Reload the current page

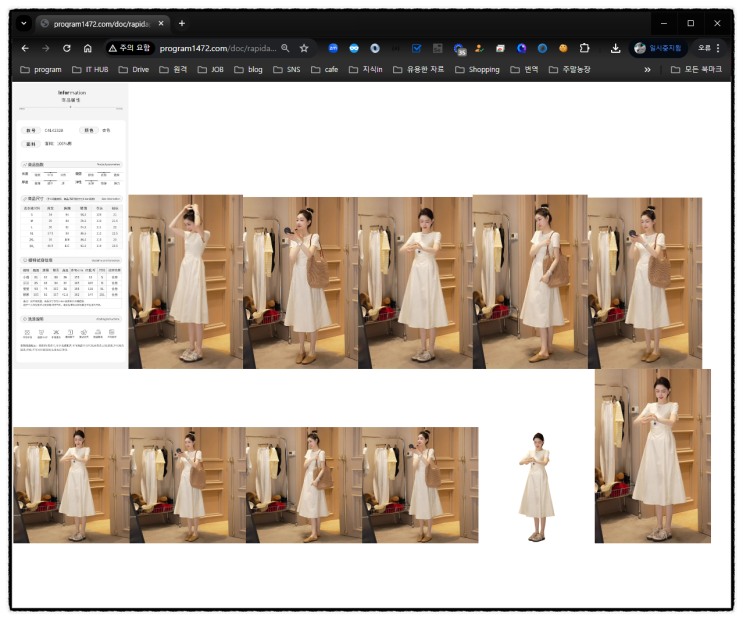click(x=67, y=48)
